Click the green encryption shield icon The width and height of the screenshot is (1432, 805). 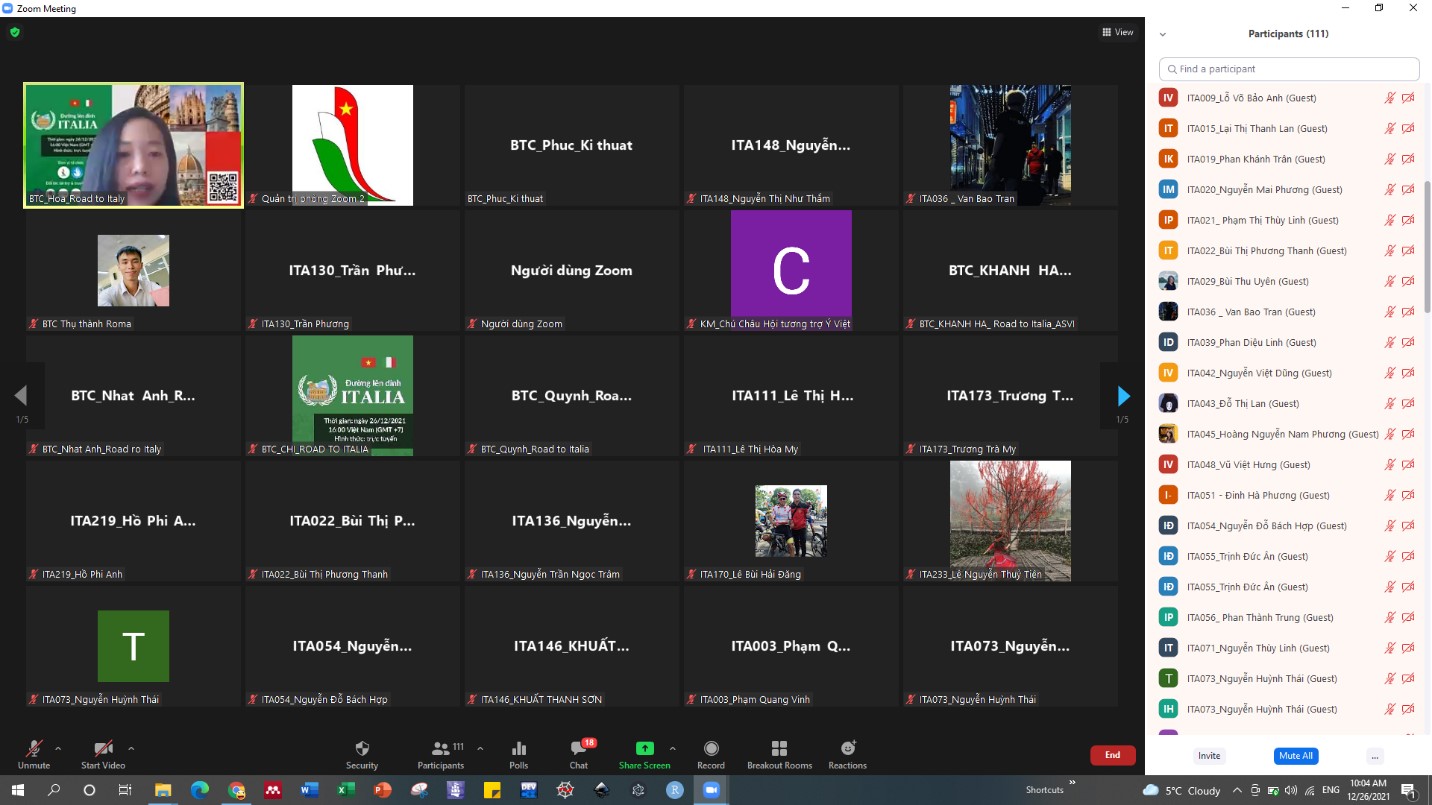(x=15, y=32)
